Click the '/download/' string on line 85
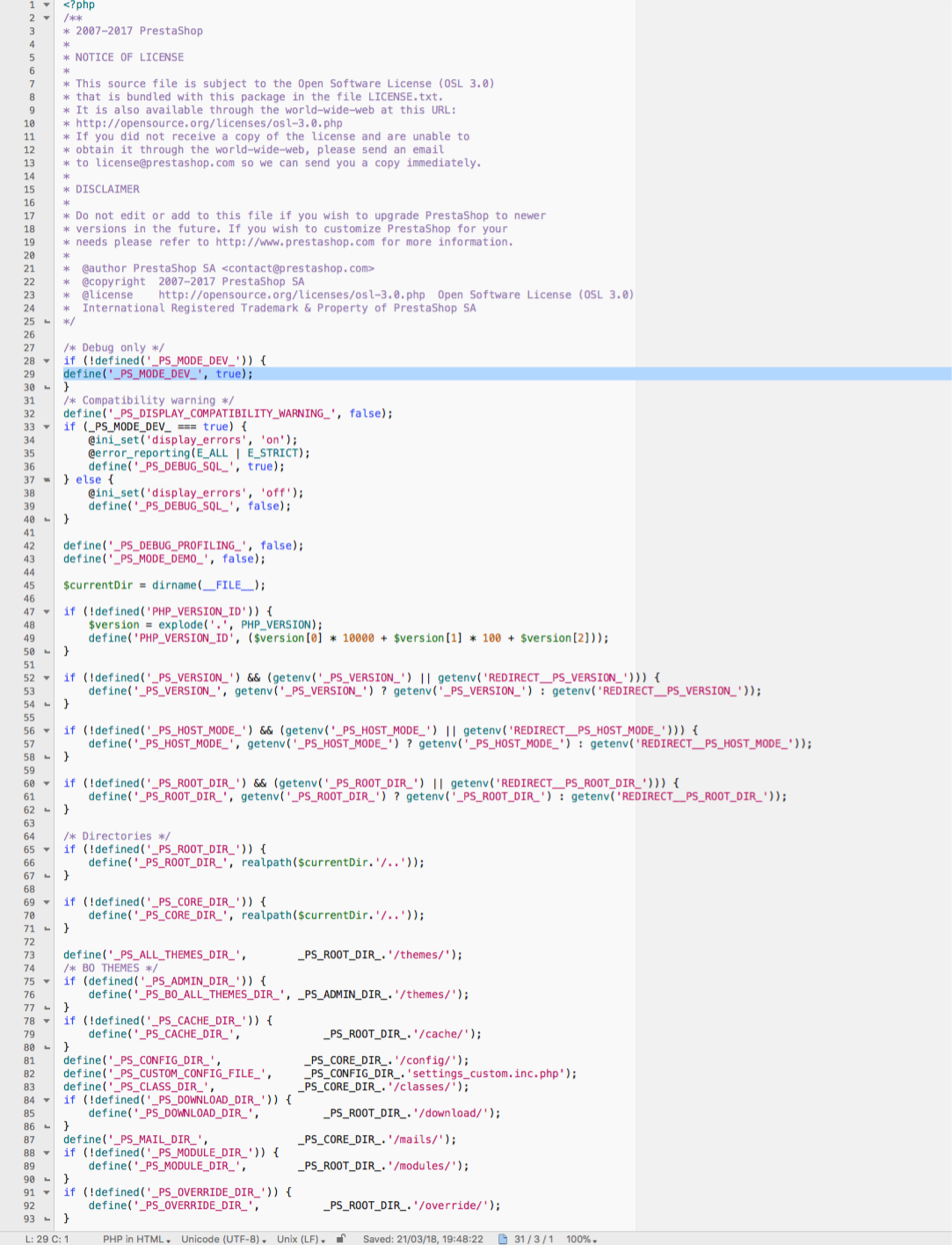Viewport: 952px width, 1245px height. [x=450, y=1112]
